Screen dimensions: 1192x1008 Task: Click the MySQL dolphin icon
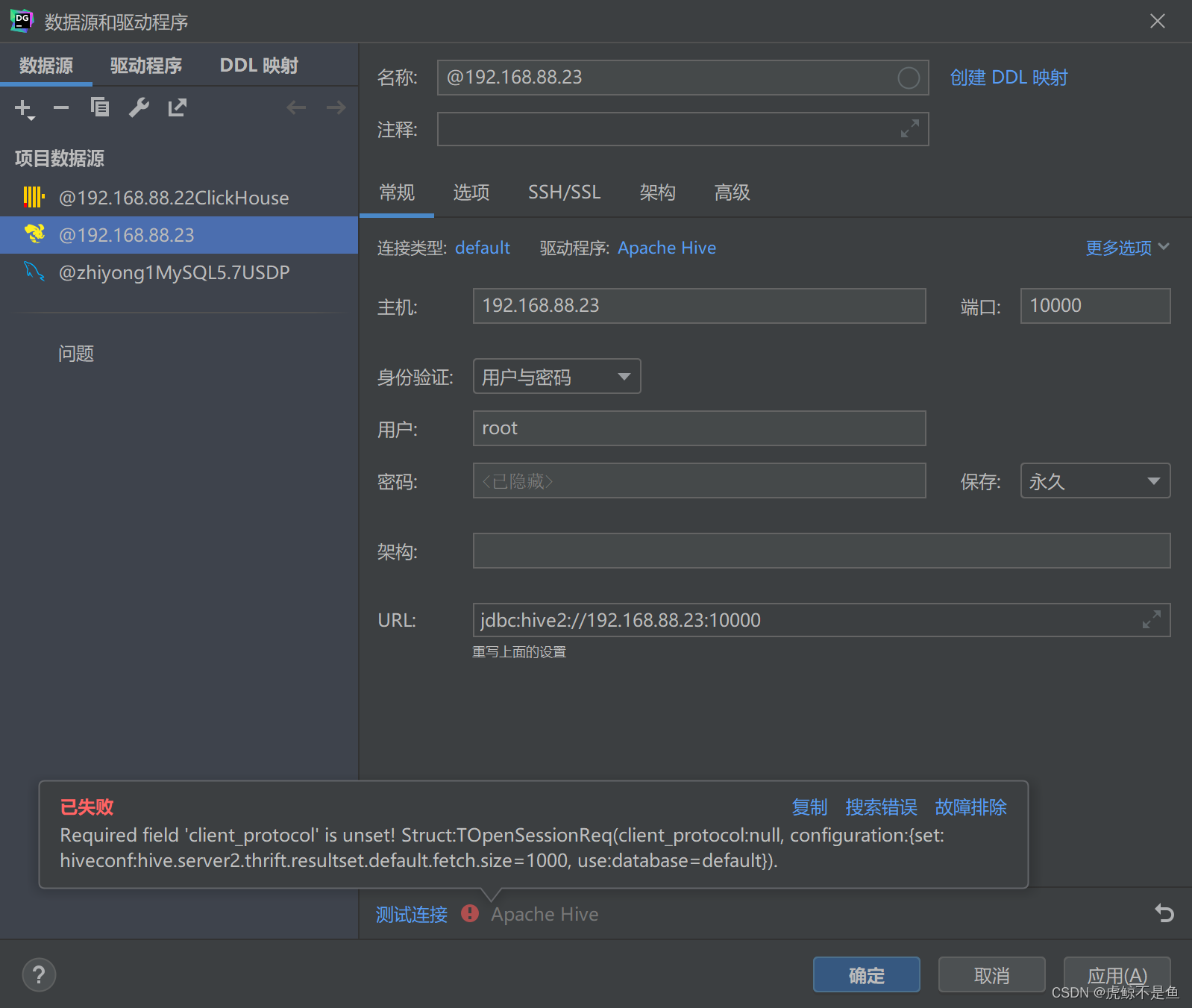pyautogui.click(x=34, y=272)
